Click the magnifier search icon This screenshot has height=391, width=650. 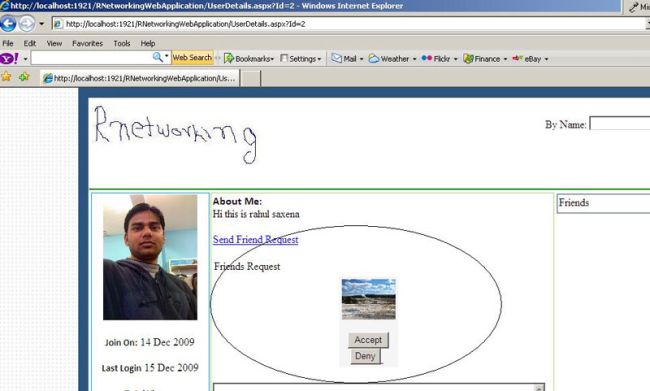point(158,58)
